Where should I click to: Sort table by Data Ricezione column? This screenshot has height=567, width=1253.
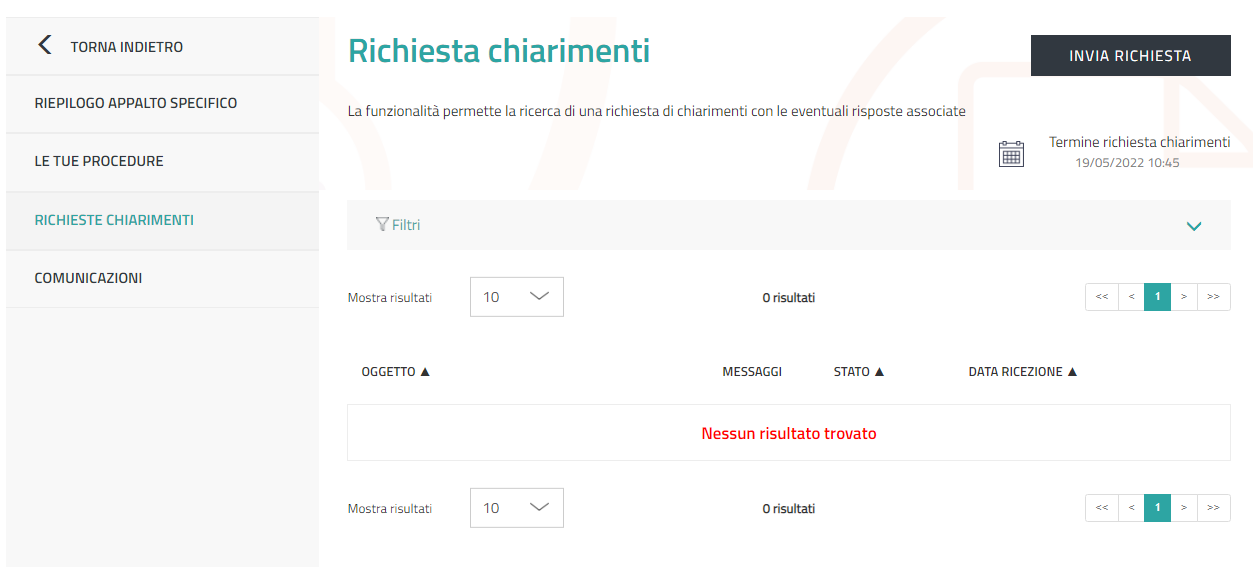point(1022,372)
